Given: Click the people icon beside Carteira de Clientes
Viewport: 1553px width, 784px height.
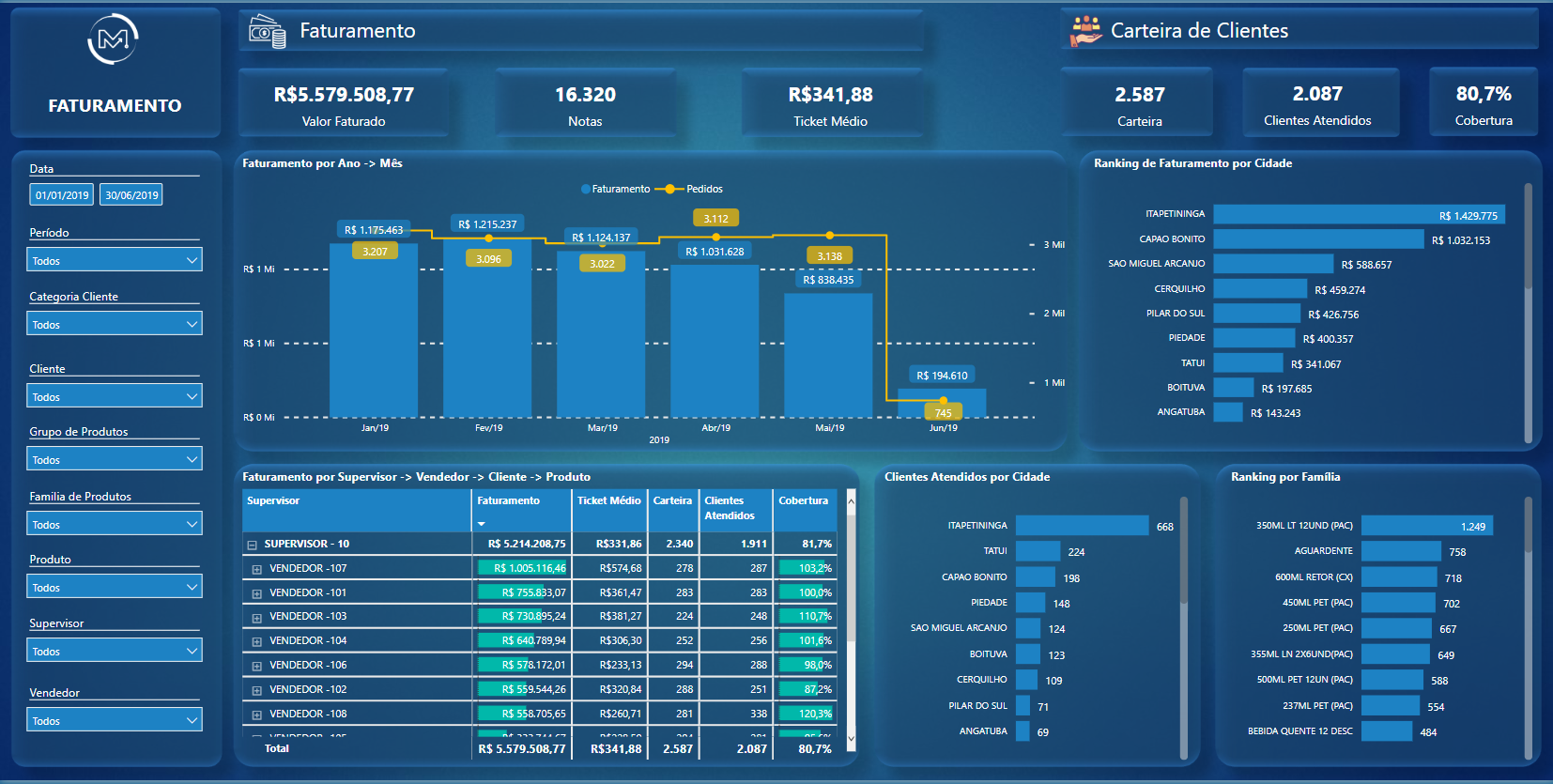Looking at the screenshot, I should click(x=1086, y=31).
